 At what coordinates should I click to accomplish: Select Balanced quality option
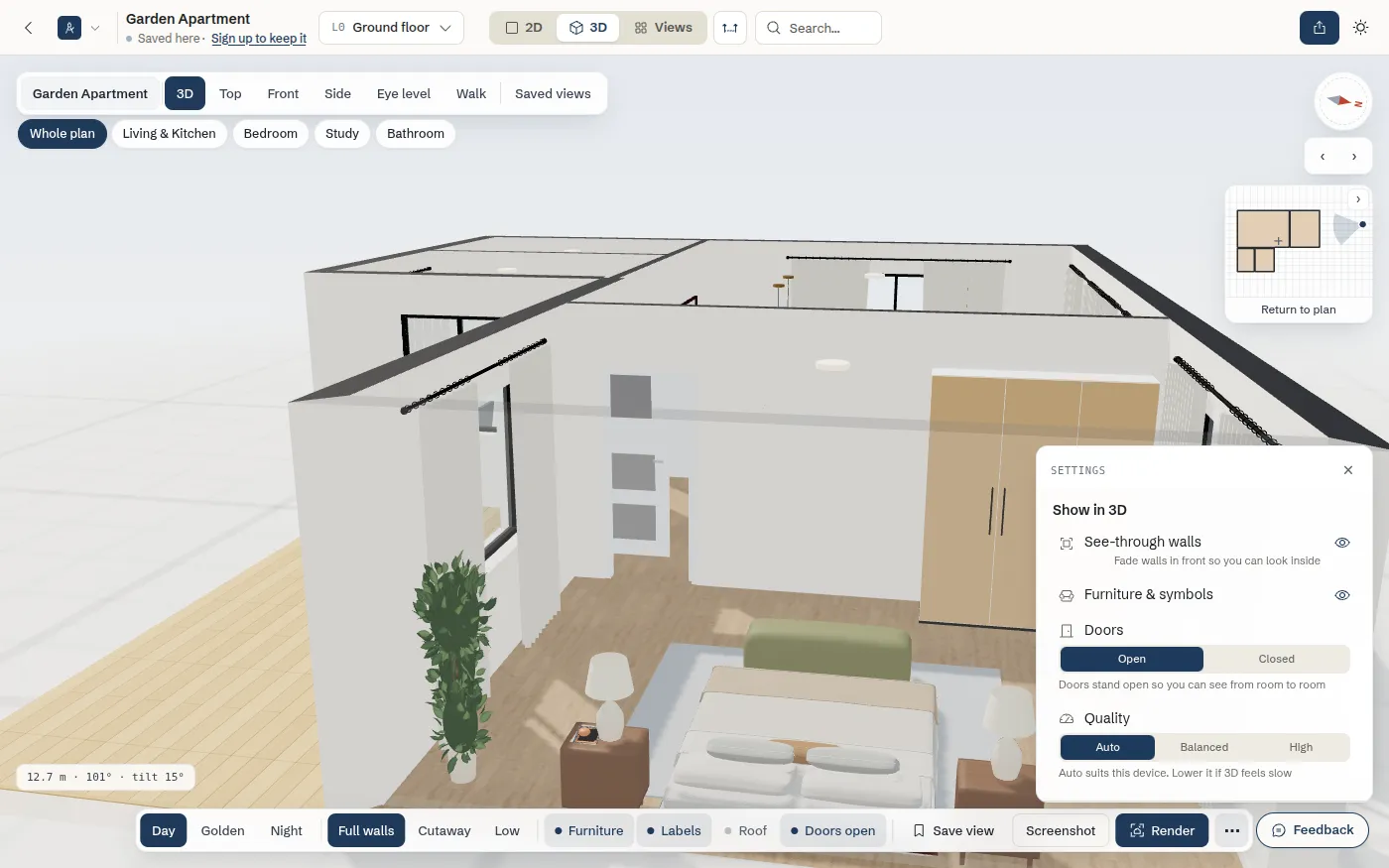1204,747
